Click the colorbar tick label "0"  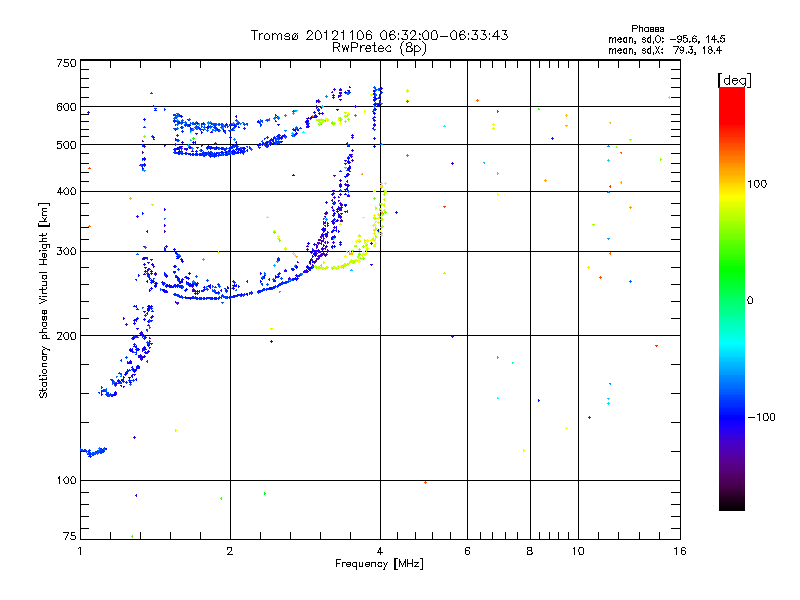tap(749, 300)
